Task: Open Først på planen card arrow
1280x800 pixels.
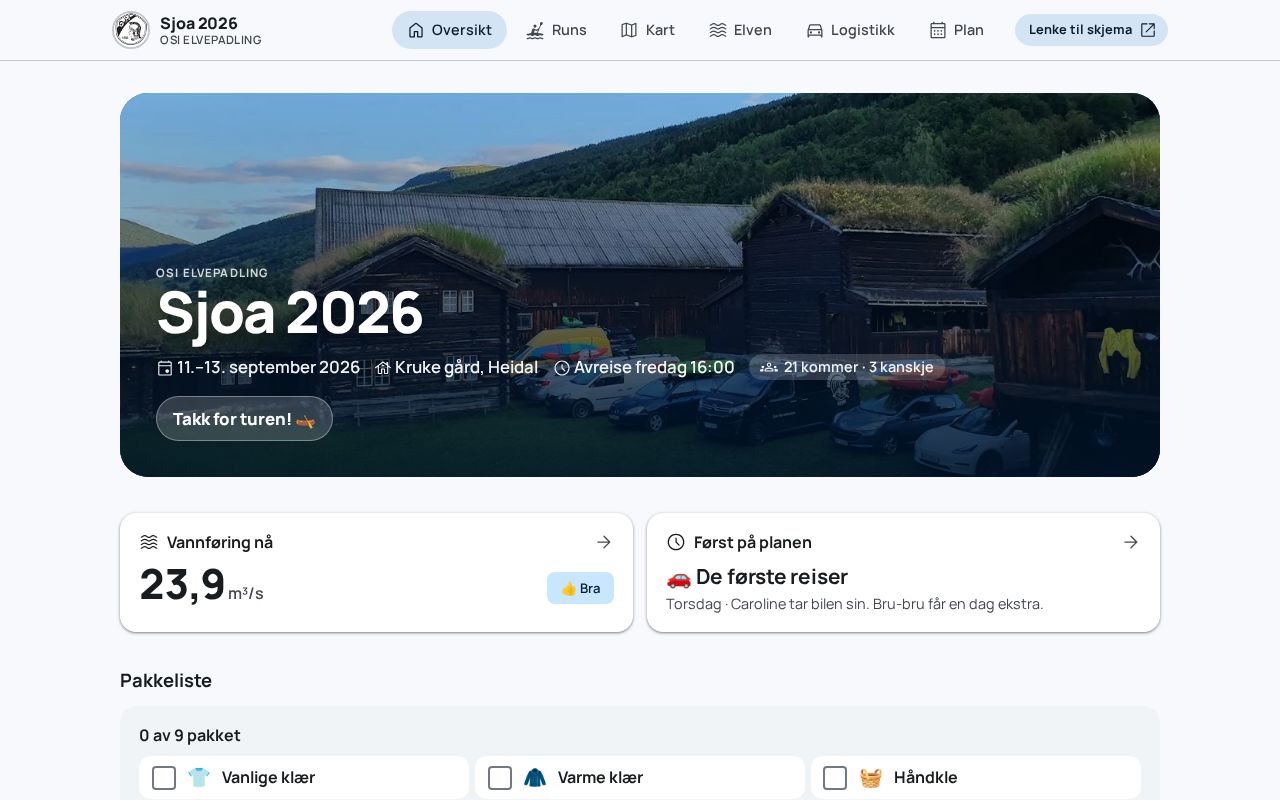Action: coord(1131,542)
